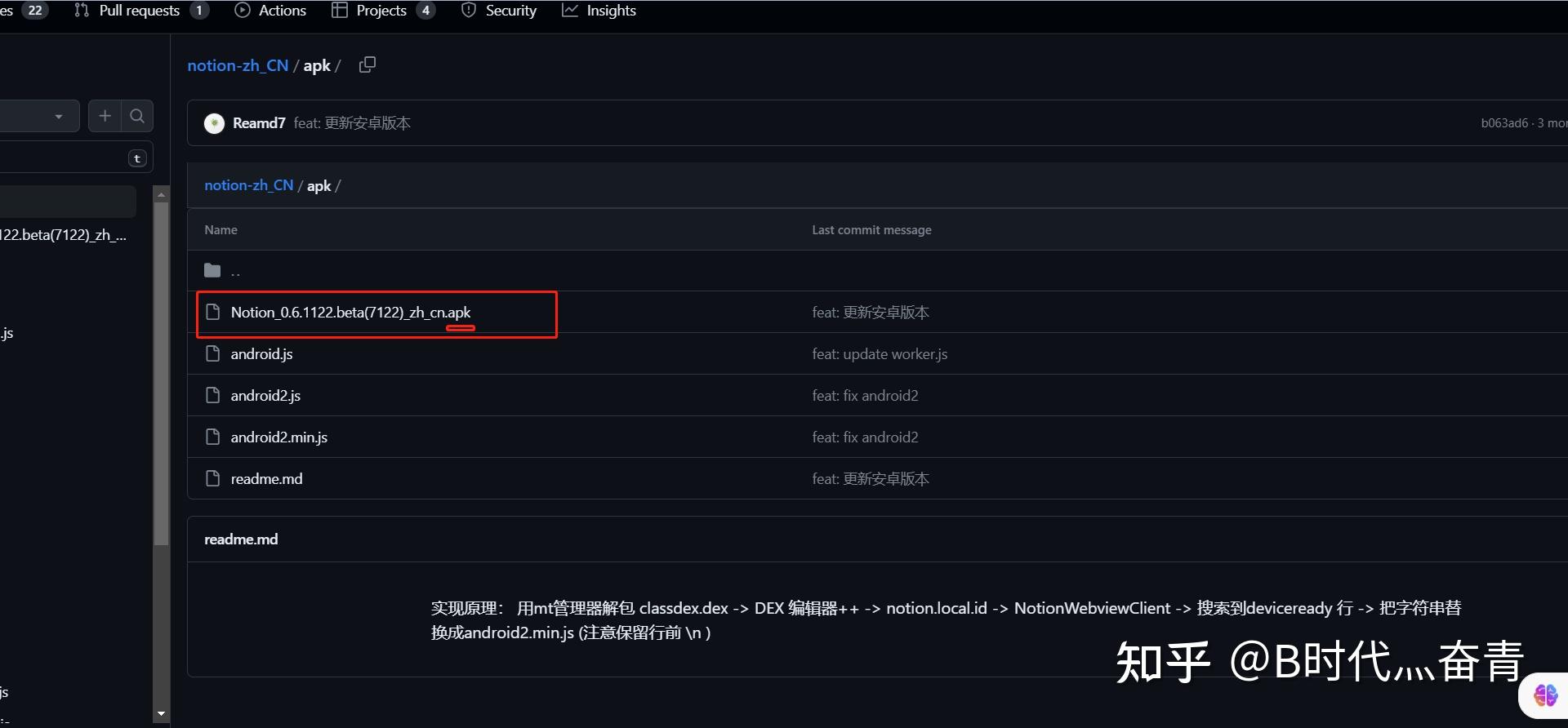Click the Security shield icon
The height and width of the screenshot is (728, 1568).
(x=469, y=11)
